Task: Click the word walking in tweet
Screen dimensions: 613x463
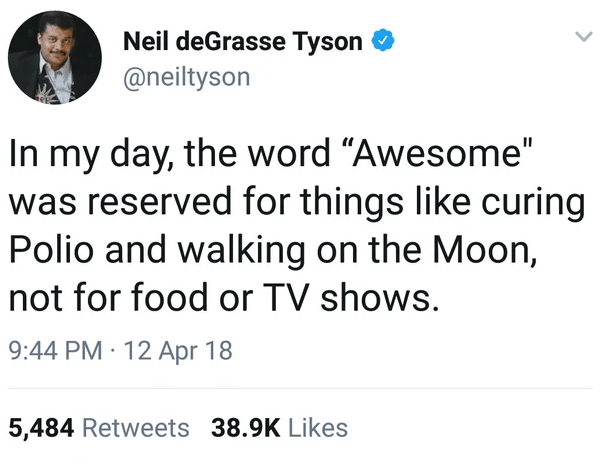Action: click(x=241, y=251)
